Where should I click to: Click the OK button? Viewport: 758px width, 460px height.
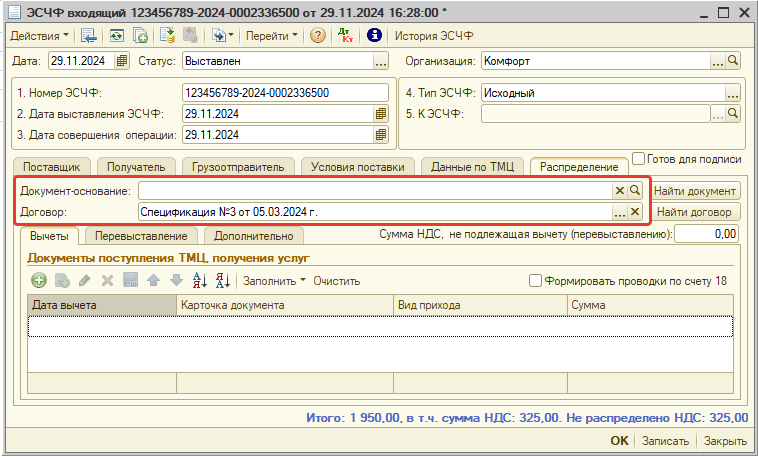(x=619, y=441)
